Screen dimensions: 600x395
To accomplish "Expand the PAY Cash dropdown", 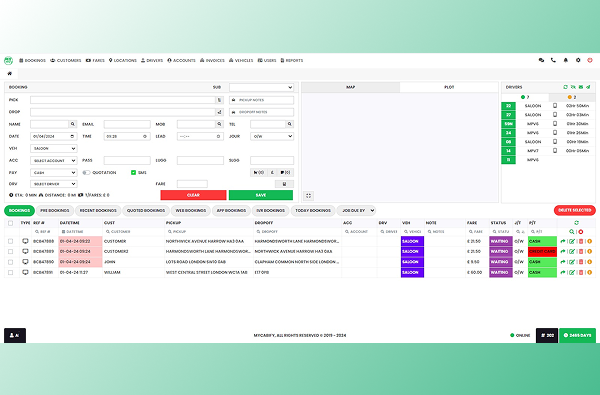I will [54, 173].
